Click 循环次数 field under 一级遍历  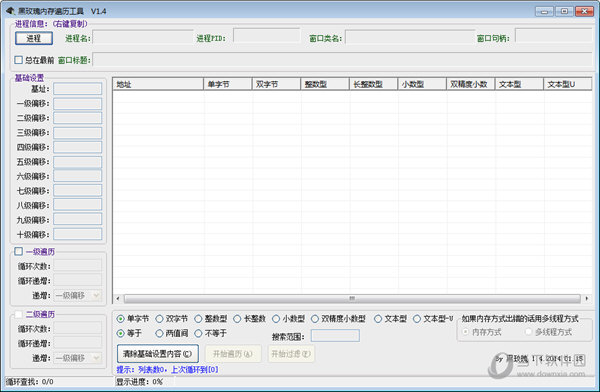click(78, 265)
